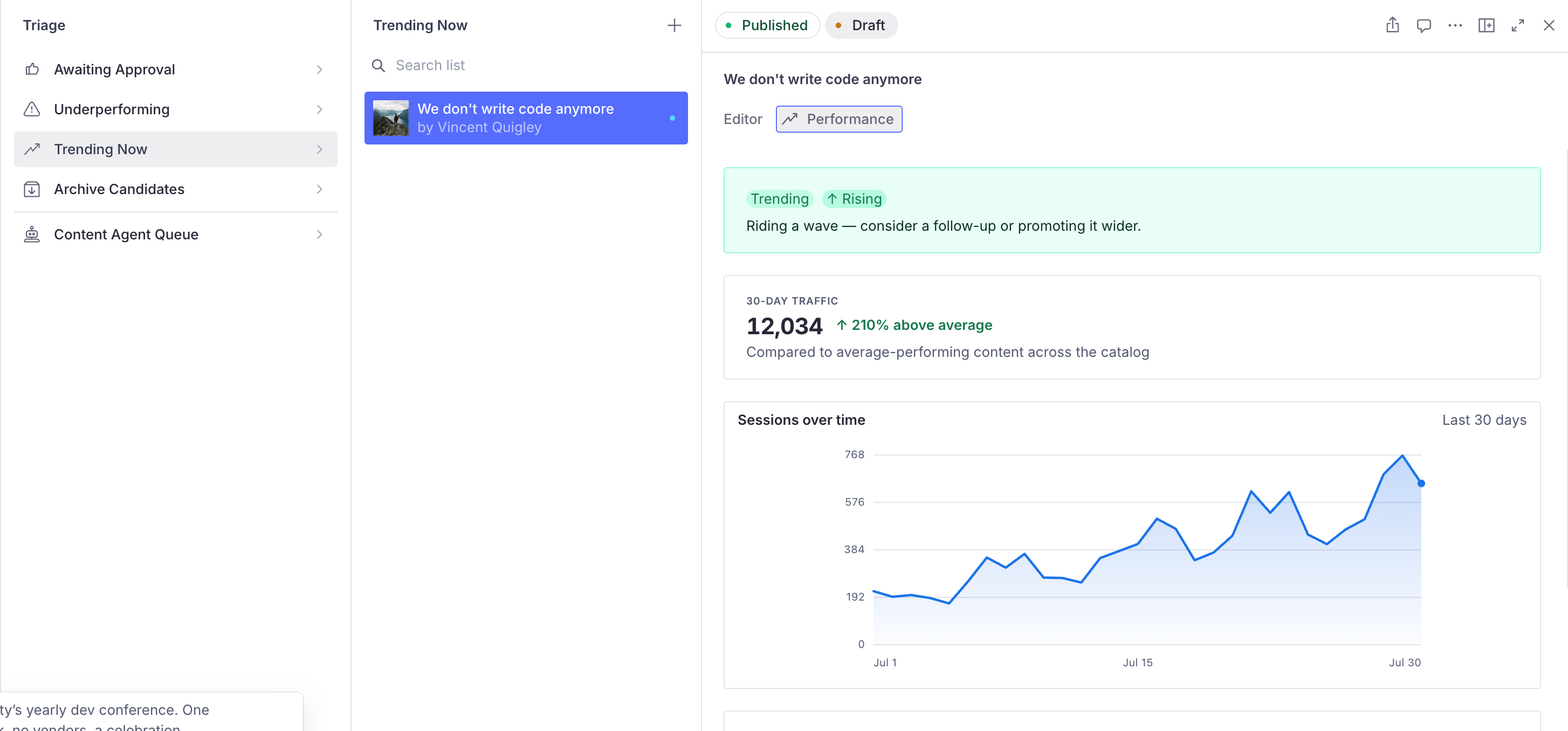Click the split panel layout icon
This screenshot has width=1568, height=731.
[1486, 25]
